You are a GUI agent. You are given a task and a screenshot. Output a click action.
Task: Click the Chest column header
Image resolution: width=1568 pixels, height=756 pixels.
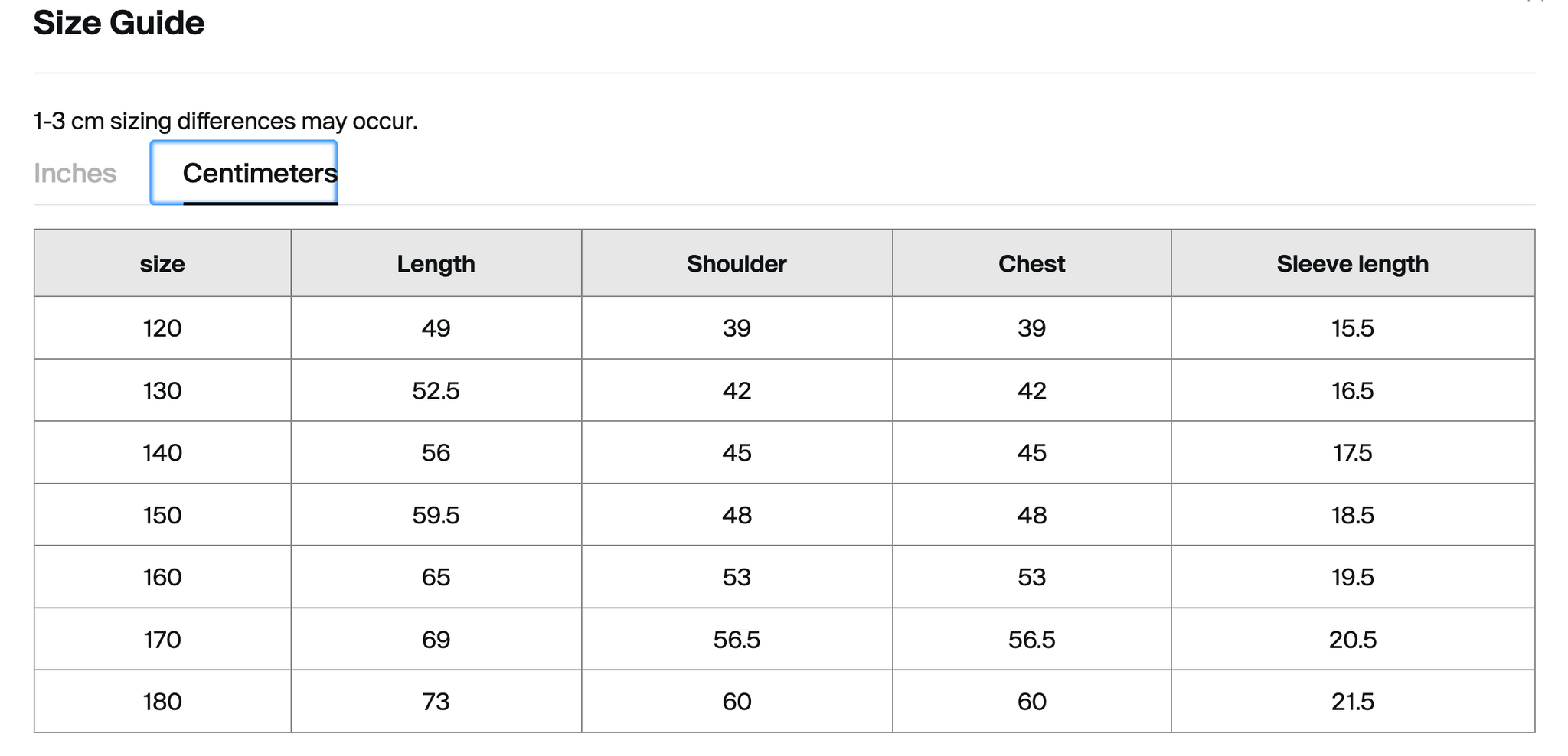(1032, 263)
